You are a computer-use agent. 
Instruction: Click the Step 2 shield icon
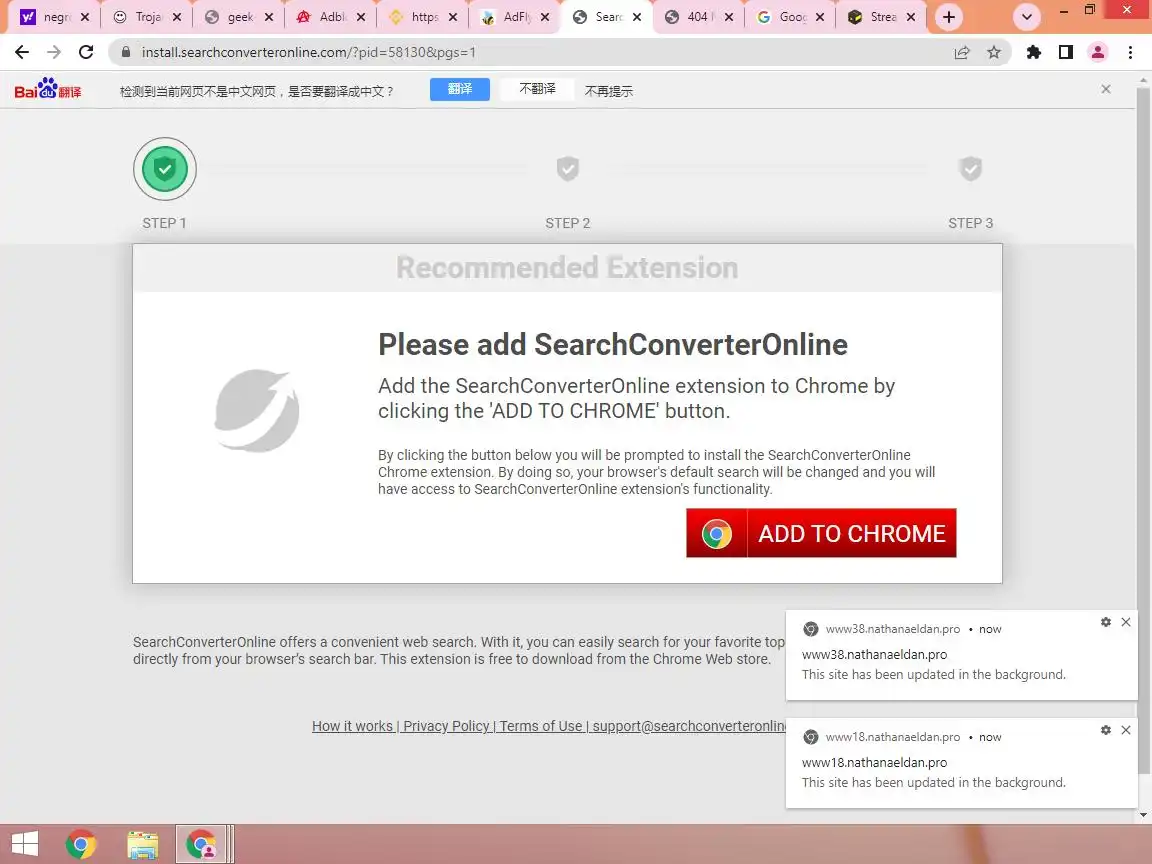567,168
